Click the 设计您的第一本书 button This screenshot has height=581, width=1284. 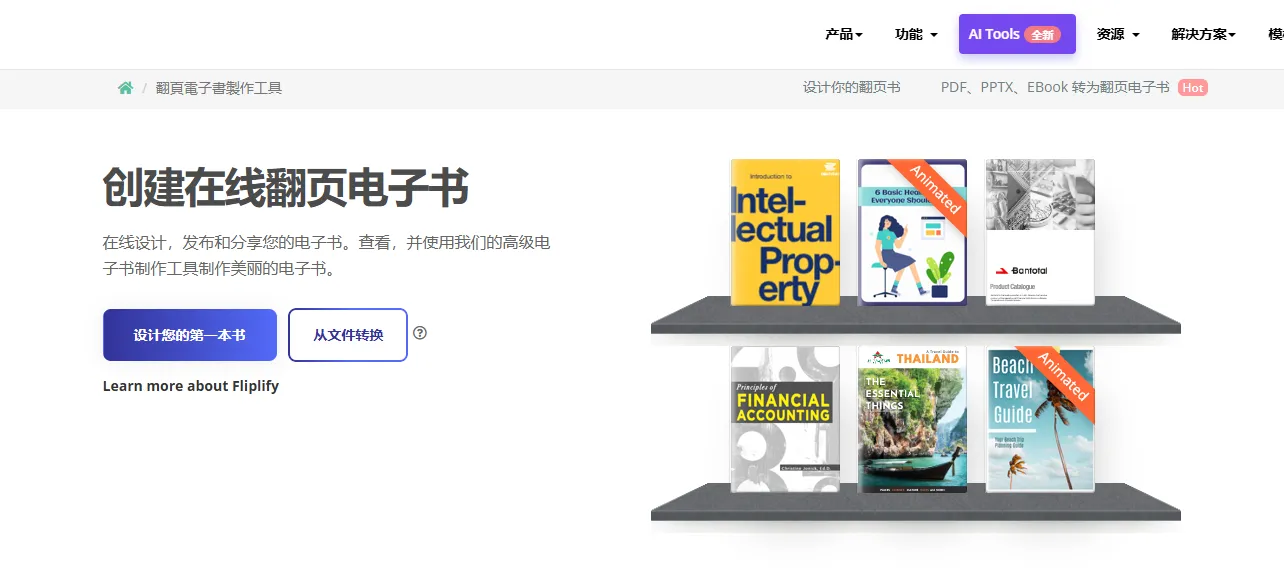(190, 335)
